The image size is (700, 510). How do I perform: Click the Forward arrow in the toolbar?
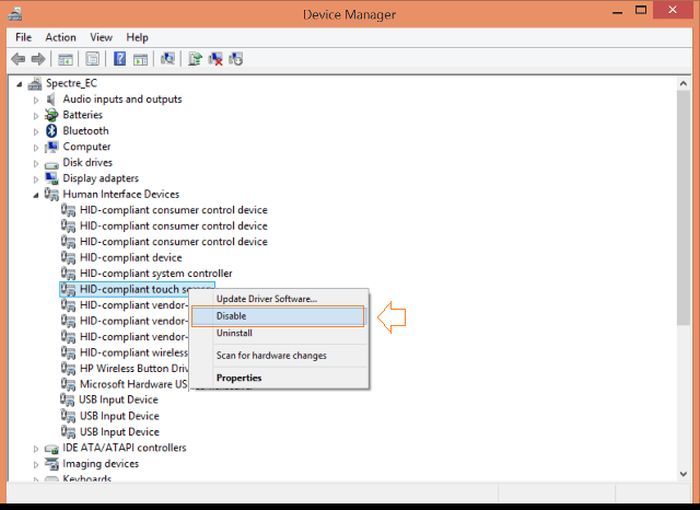click(x=38, y=59)
